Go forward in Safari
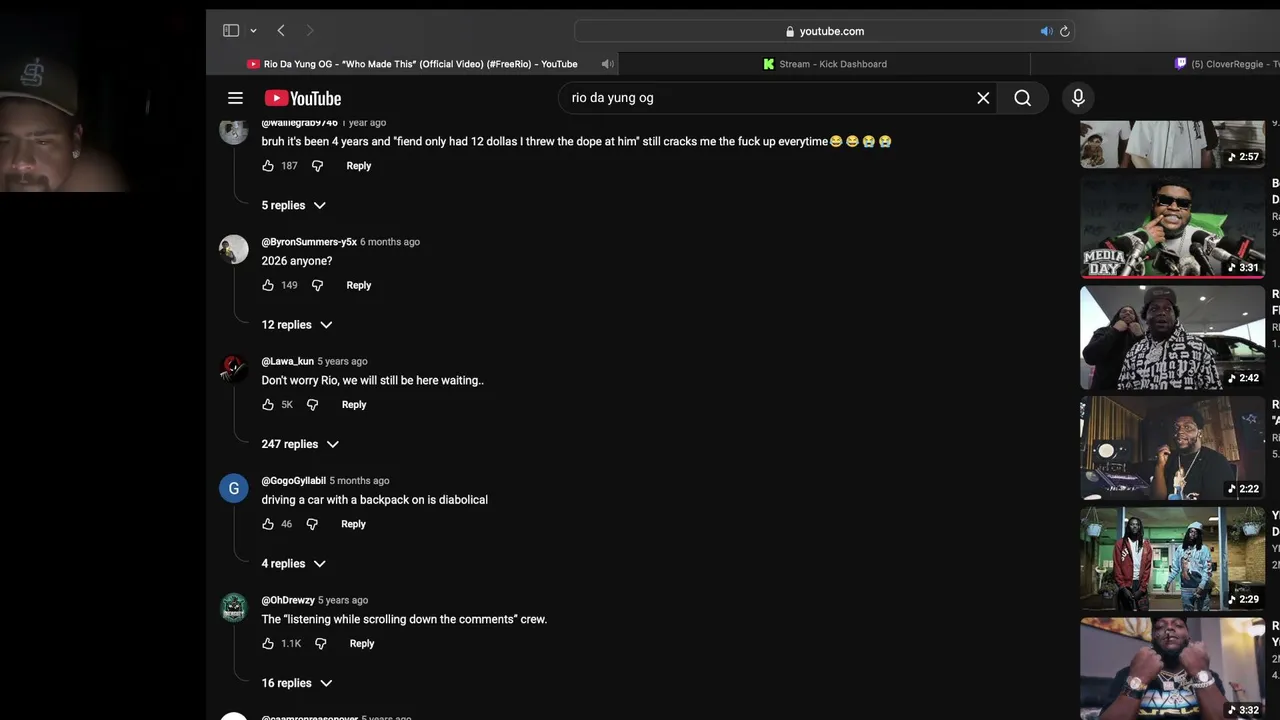Viewport: 1280px width, 720px height. click(x=309, y=31)
